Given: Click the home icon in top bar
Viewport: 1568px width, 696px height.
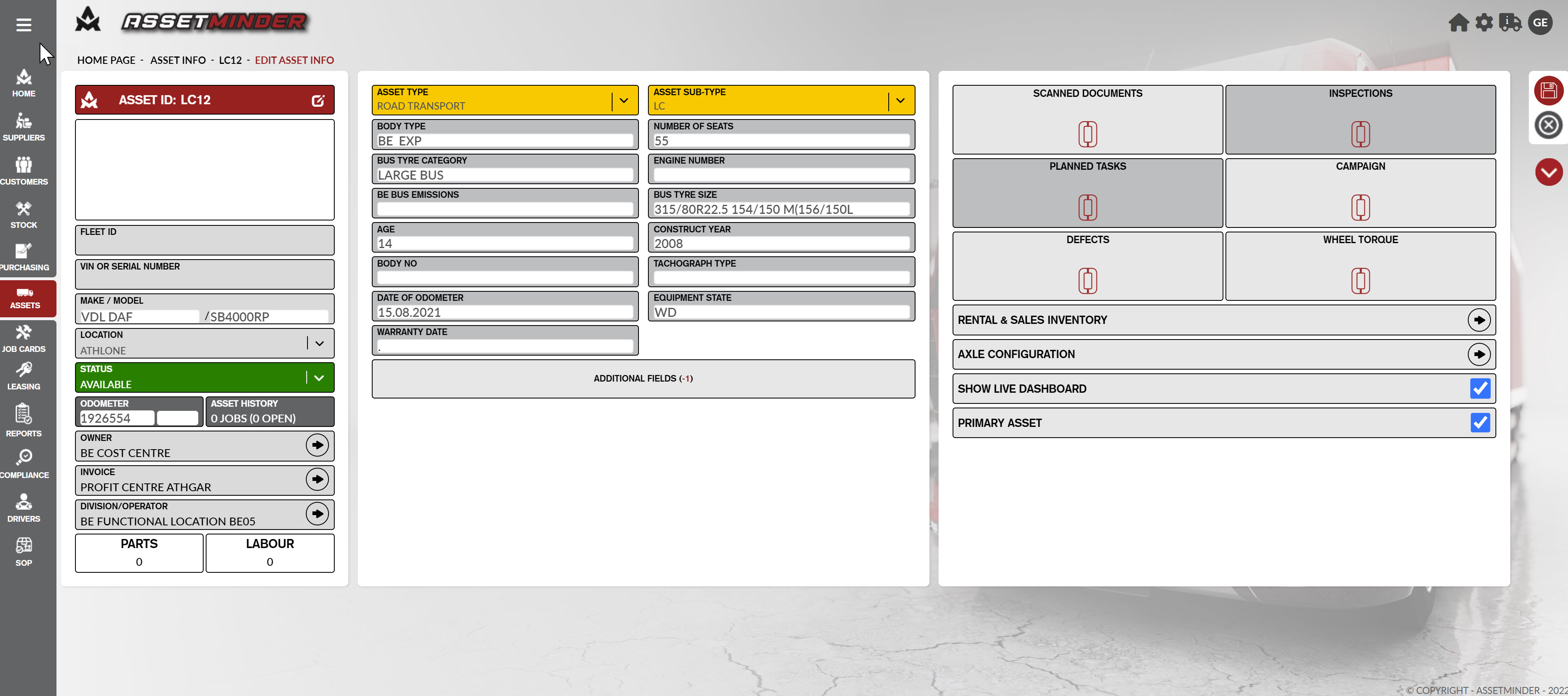Looking at the screenshot, I should (1458, 23).
